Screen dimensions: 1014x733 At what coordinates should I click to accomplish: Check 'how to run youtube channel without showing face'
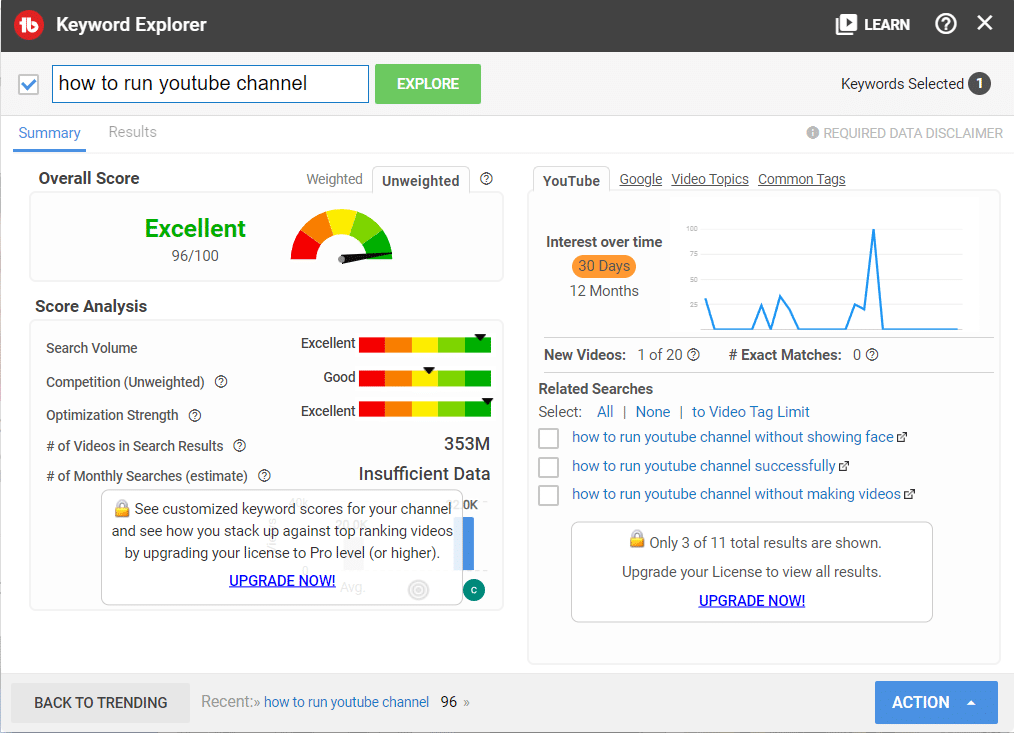pyautogui.click(x=548, y=438)
